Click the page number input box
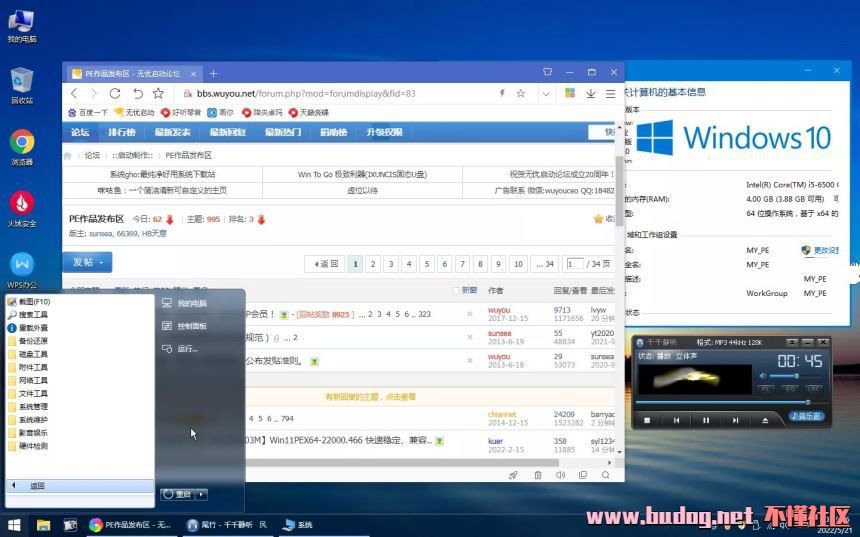 point(574,264)
